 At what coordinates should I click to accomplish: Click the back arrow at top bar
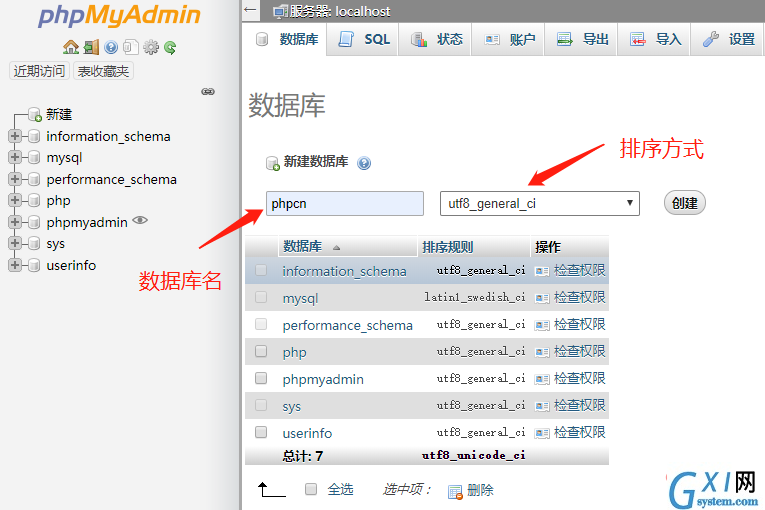[x=250, y=9]
